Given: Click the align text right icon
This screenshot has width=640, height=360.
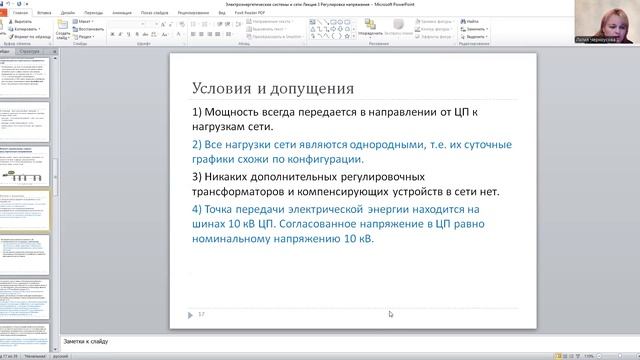Looking at the screenshot, I should tap(210, 35).
